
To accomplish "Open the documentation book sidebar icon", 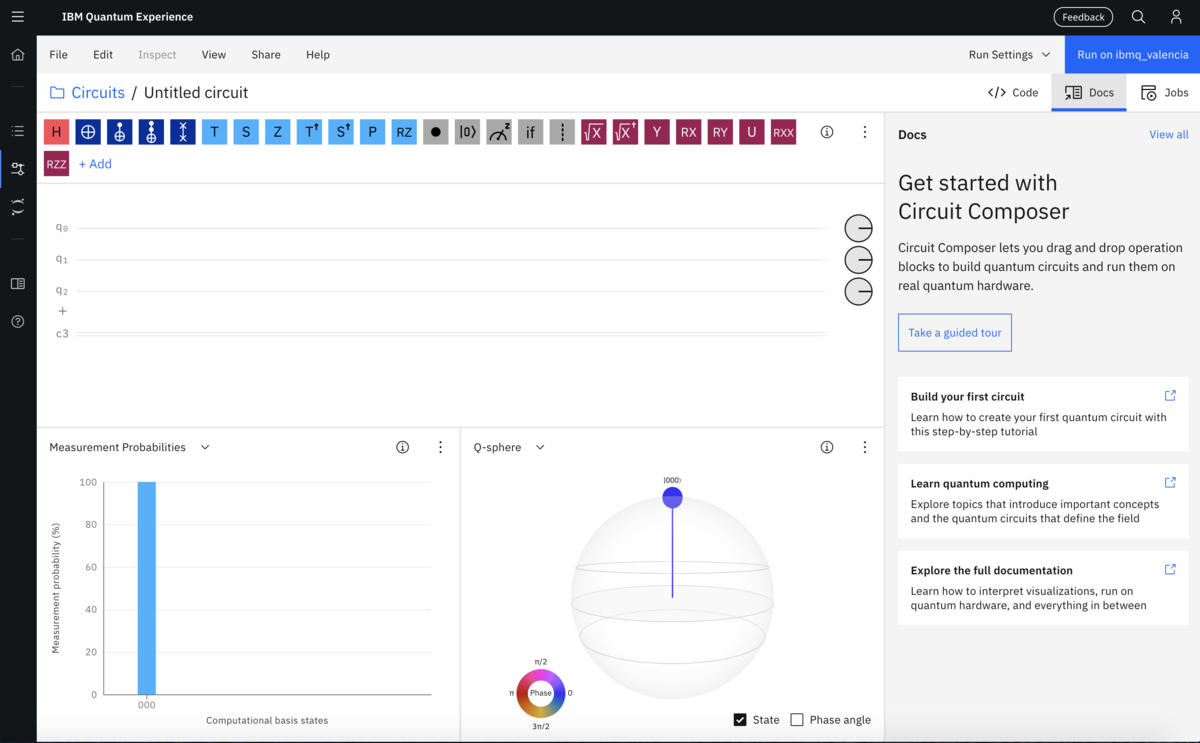I will [x=18, y=284].
